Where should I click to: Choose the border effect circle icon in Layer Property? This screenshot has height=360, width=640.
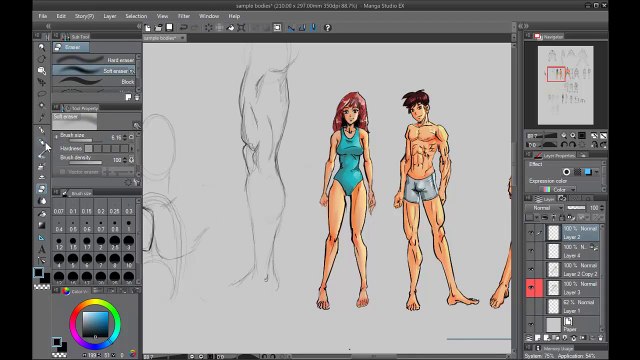(x=567, y=172)
